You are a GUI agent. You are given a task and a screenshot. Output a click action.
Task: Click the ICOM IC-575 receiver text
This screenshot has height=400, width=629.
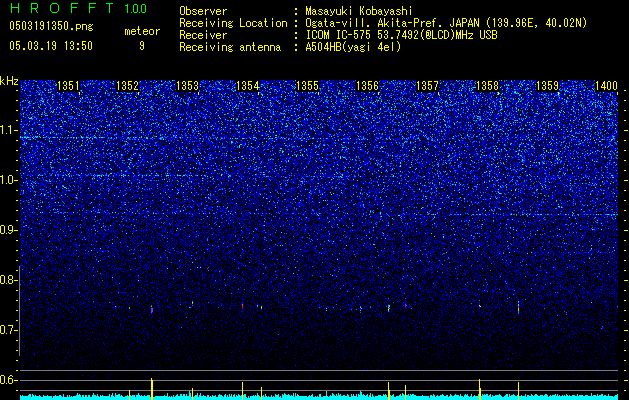click(x=401, y=35)
